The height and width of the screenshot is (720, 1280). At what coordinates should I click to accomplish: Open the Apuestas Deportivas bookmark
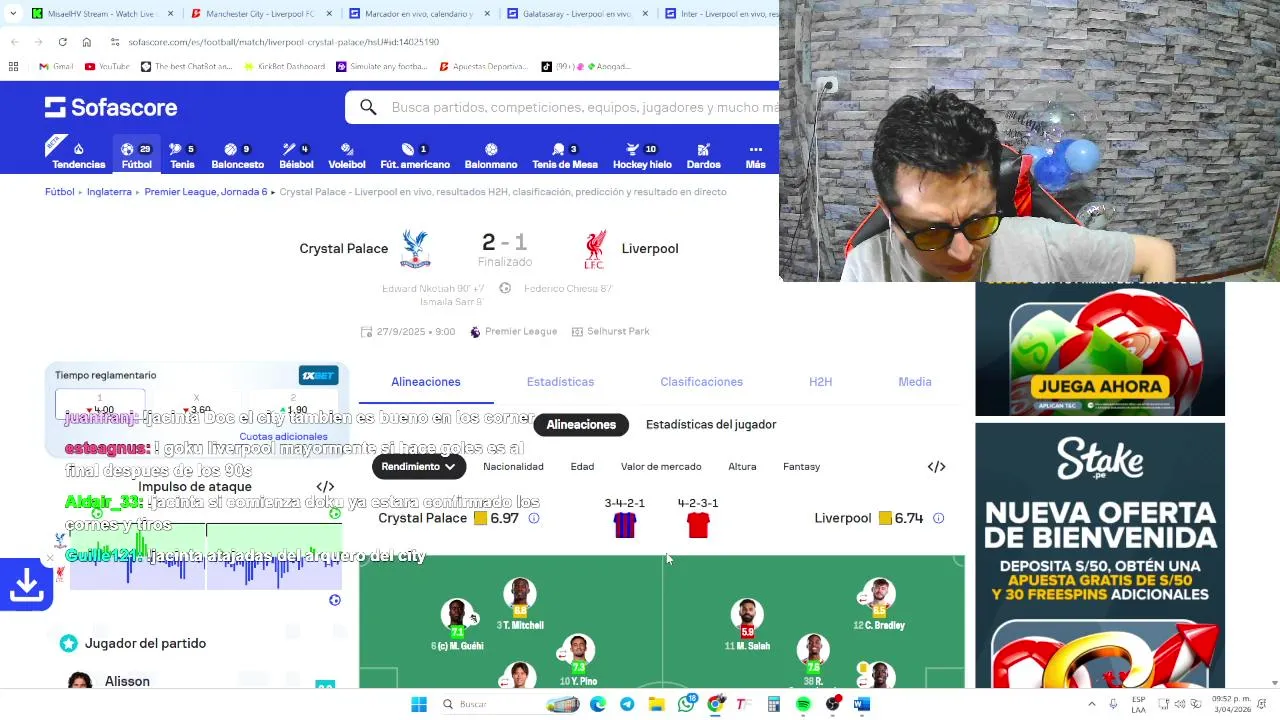[x=483, y=67]
